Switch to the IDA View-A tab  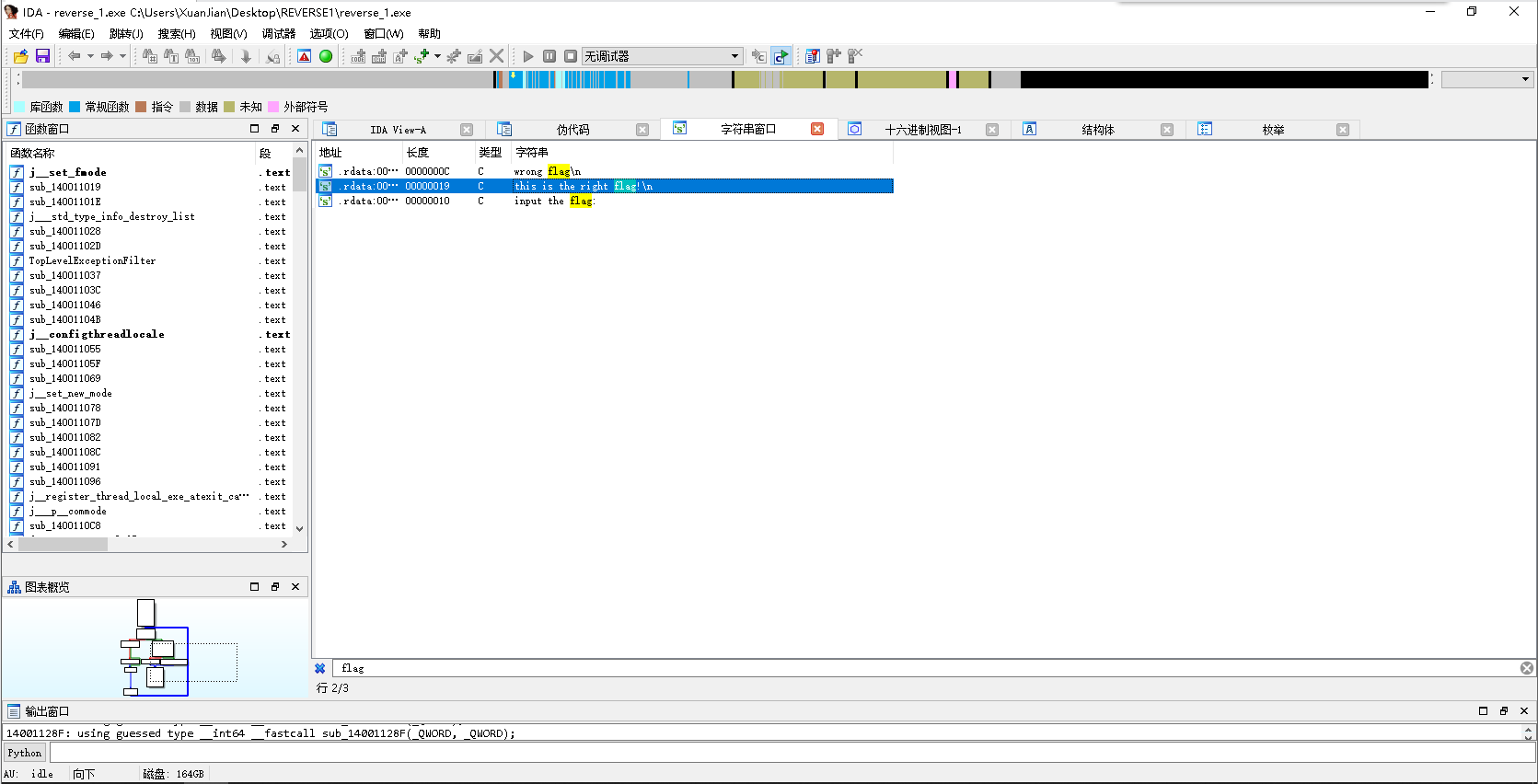point(398,130)
